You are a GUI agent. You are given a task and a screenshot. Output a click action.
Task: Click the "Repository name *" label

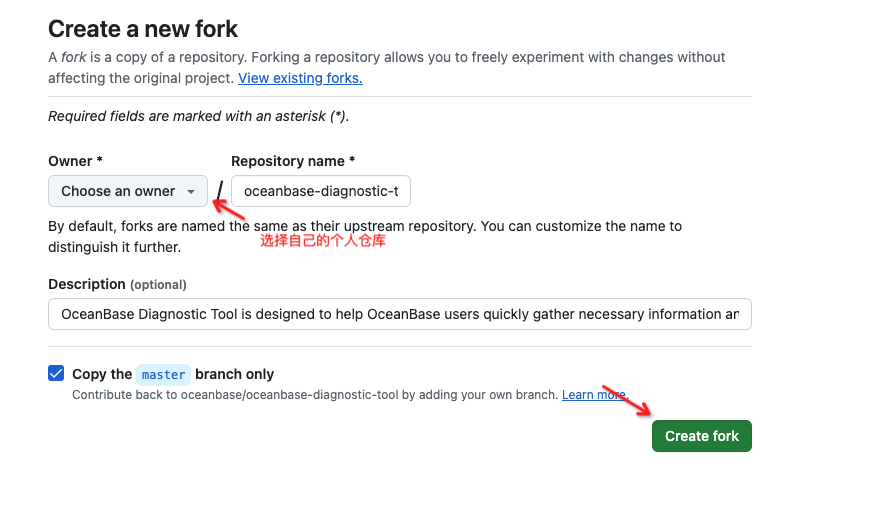[x=292, y=161]
